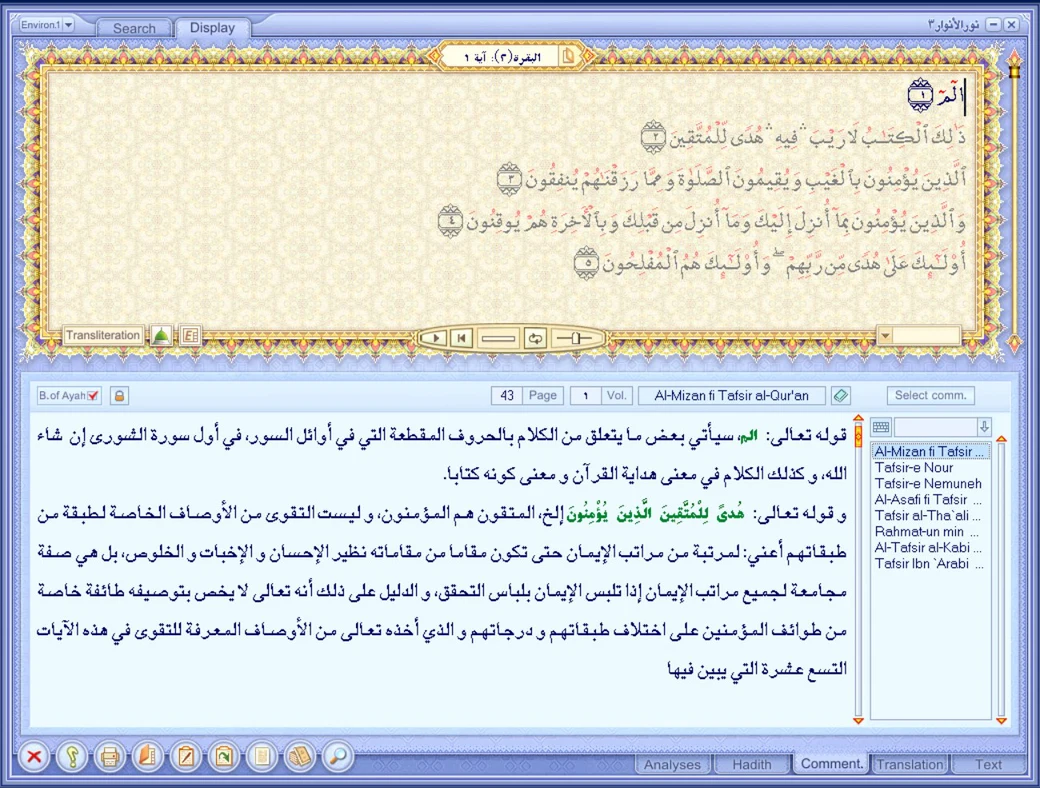Select Rahmat-un min in the list
The height and width of the screenshot is (788, 1040).
click(x=931, y=531)
